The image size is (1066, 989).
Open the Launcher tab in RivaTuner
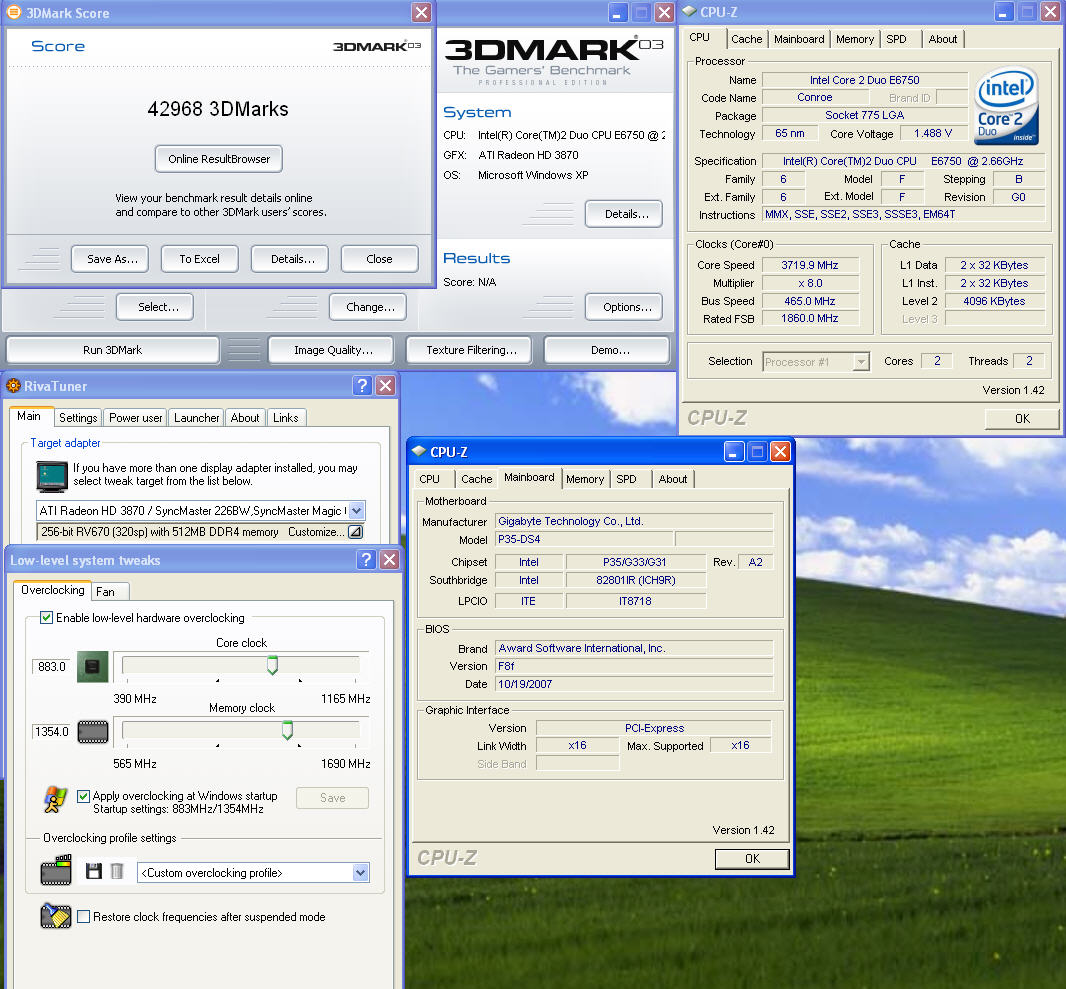196,417
